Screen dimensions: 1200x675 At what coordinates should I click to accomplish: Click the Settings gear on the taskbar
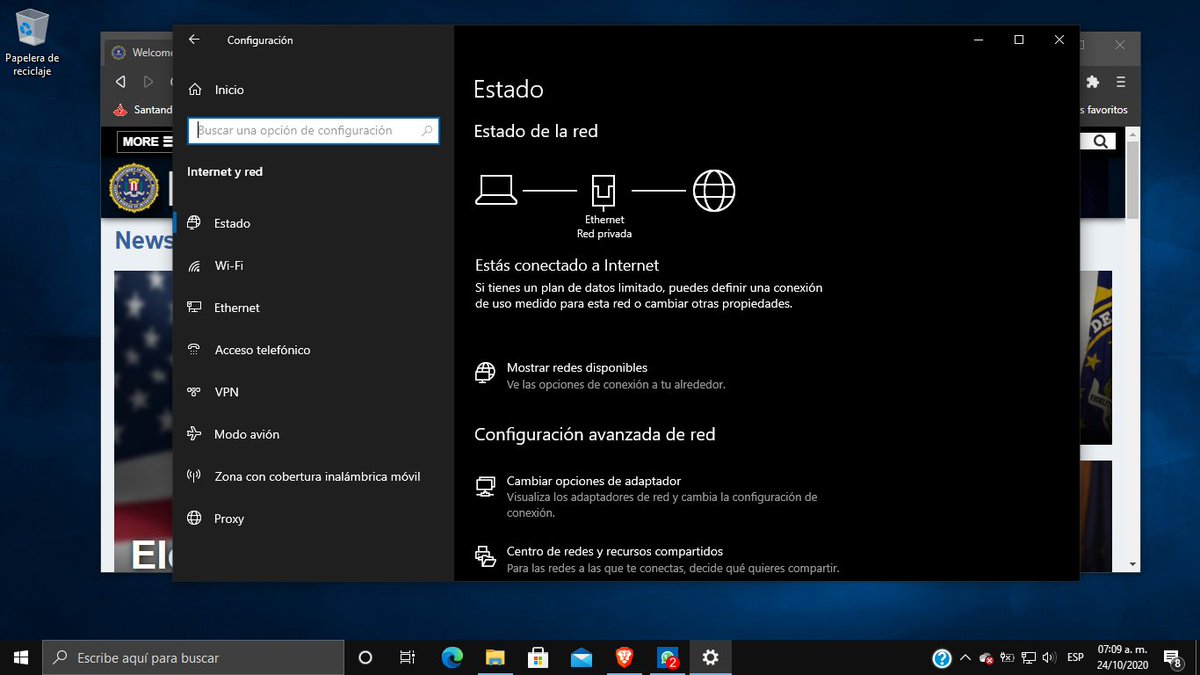coord(710,658)
